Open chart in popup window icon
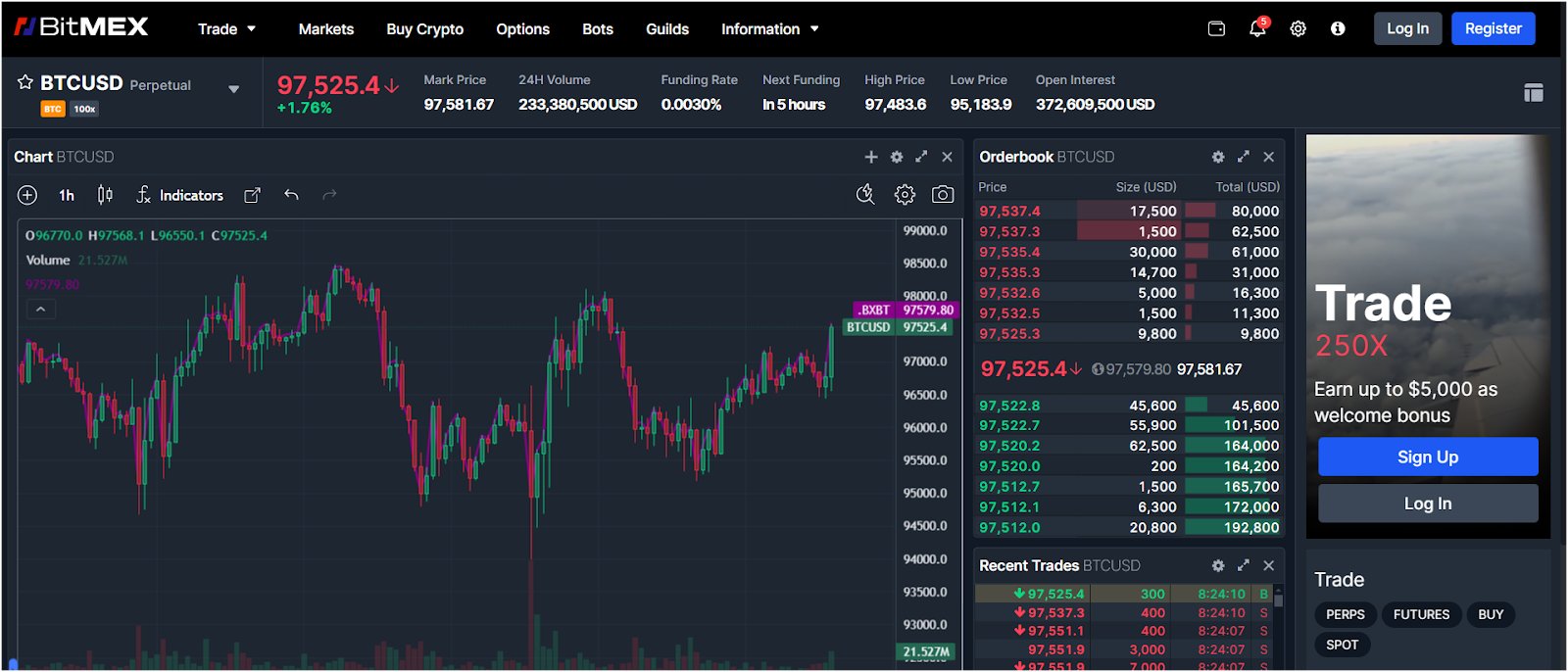The height and width of the screenshot is (672, 1568). (252, 195)
